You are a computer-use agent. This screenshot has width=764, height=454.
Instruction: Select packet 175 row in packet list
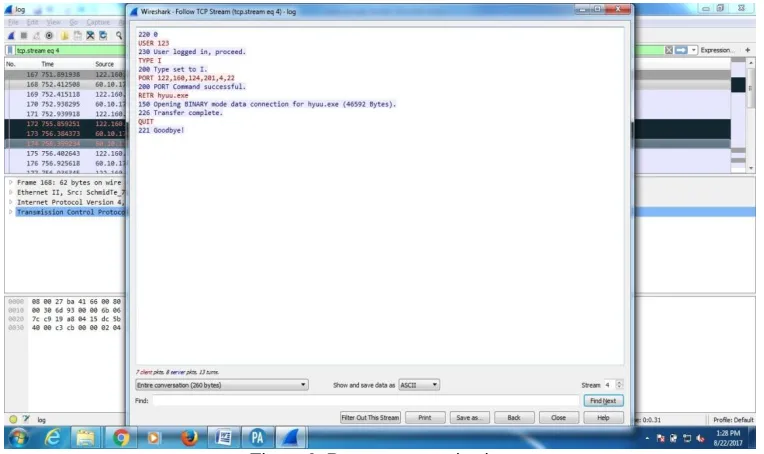65,153
